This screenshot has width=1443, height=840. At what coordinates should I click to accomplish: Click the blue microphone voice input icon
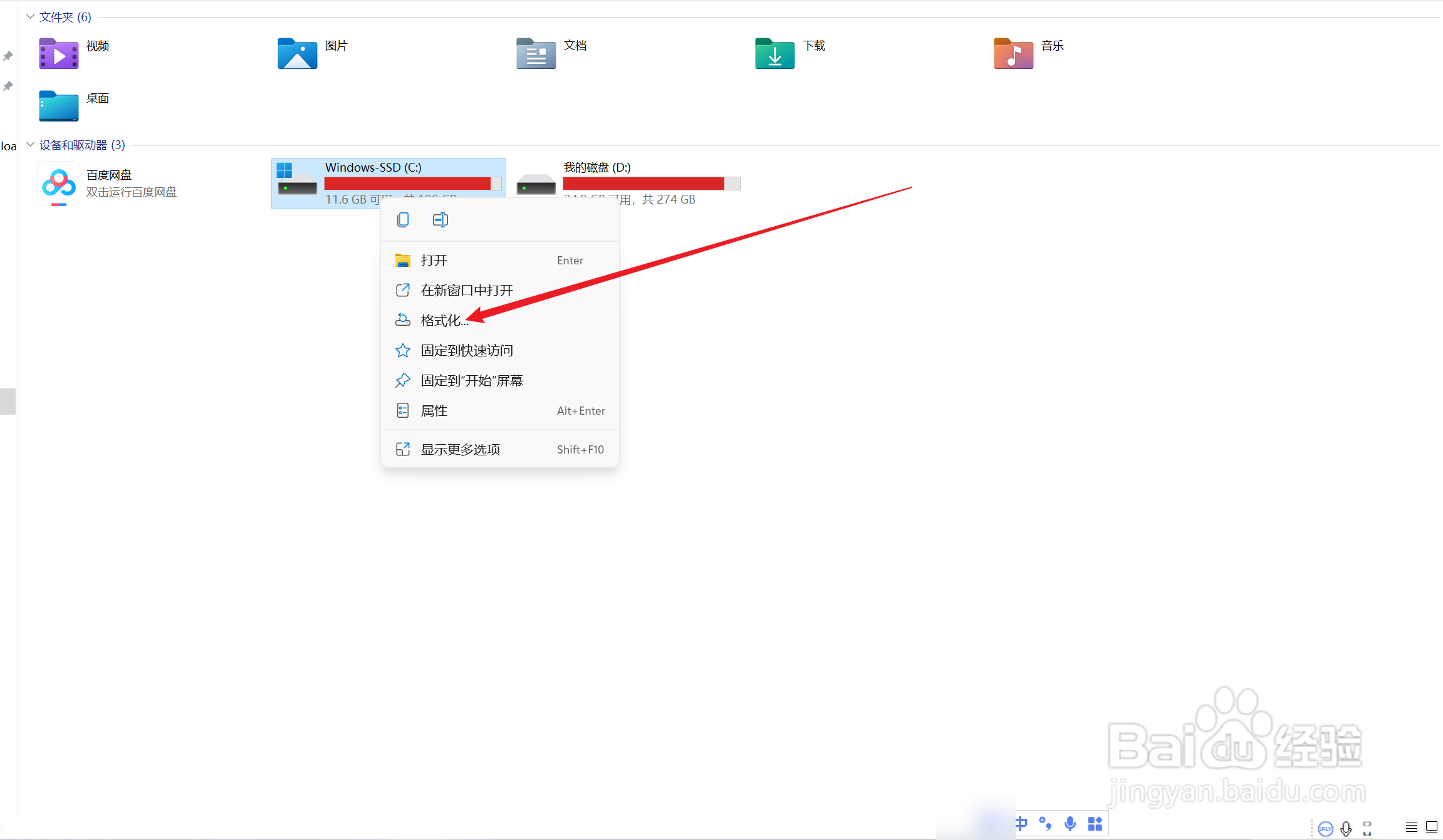(1070, 824)
